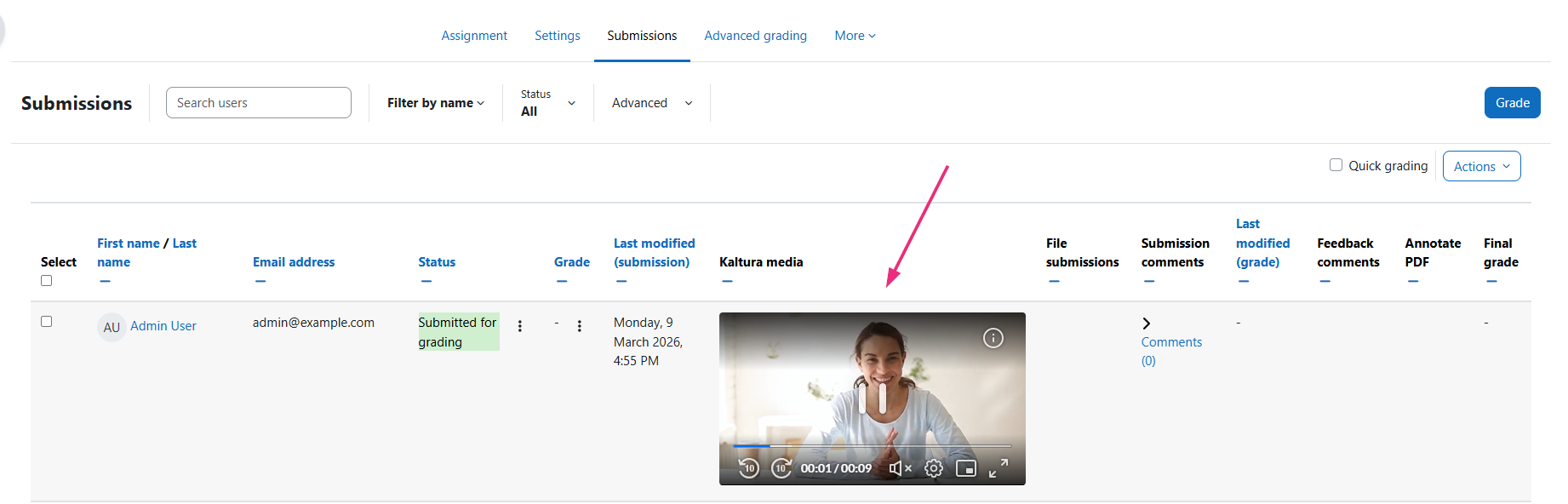Open Actions dropdown menu
Viewport: 1568px width, 504px height.
pyautogui.click(x=1482, y=166)
